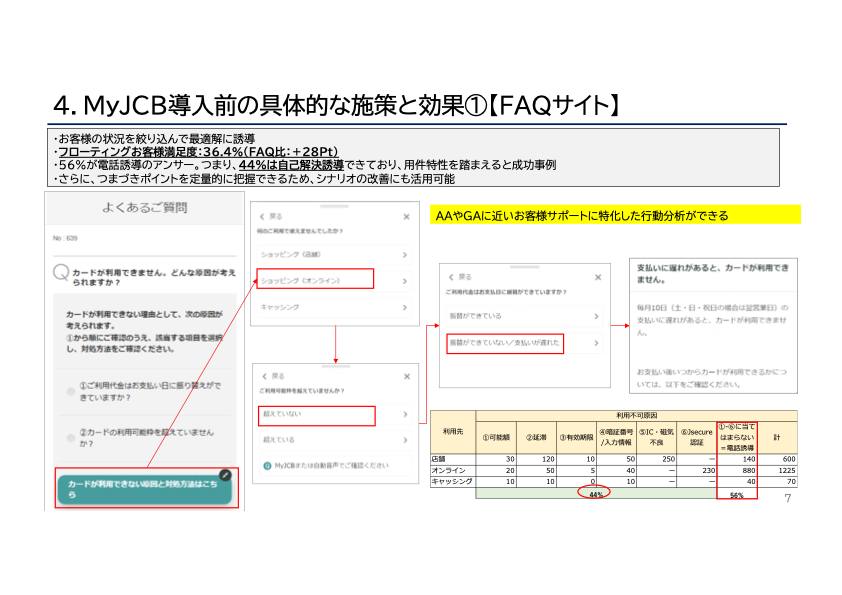This screenshot has width=842, height=595.
Task: Click the drag handle atop the ご利用可能枠 panel
Action: point(336,366)
